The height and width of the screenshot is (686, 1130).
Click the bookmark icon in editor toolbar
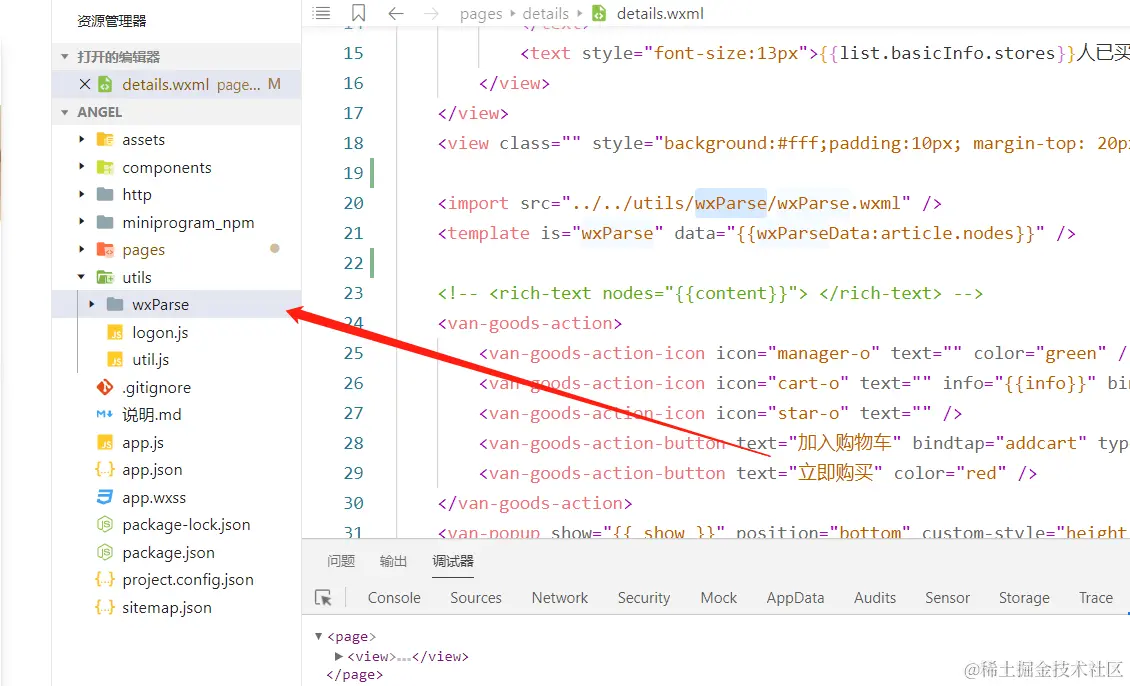[358, 13]
